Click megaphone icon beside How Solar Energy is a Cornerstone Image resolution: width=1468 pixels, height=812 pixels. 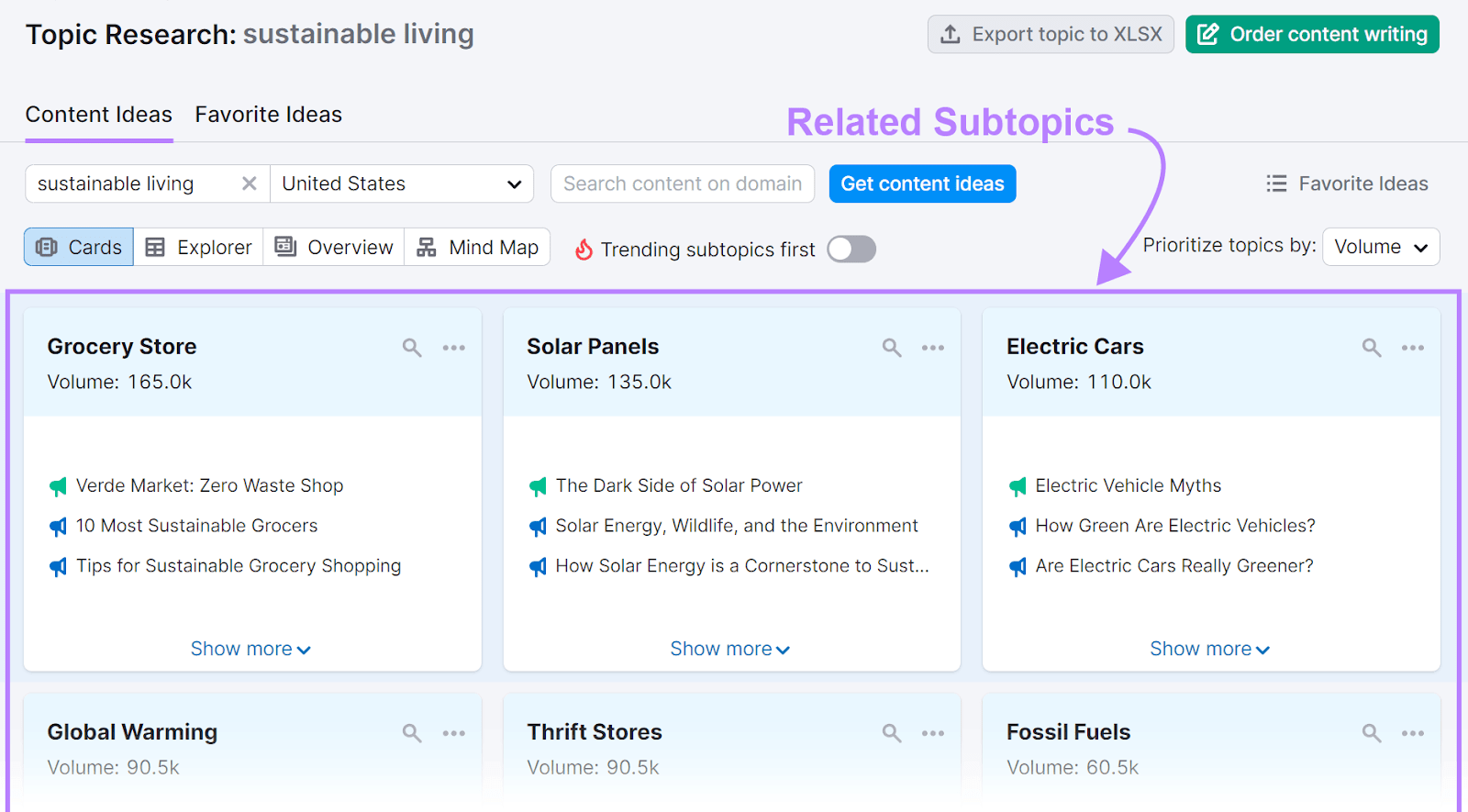tap(538, 567)
